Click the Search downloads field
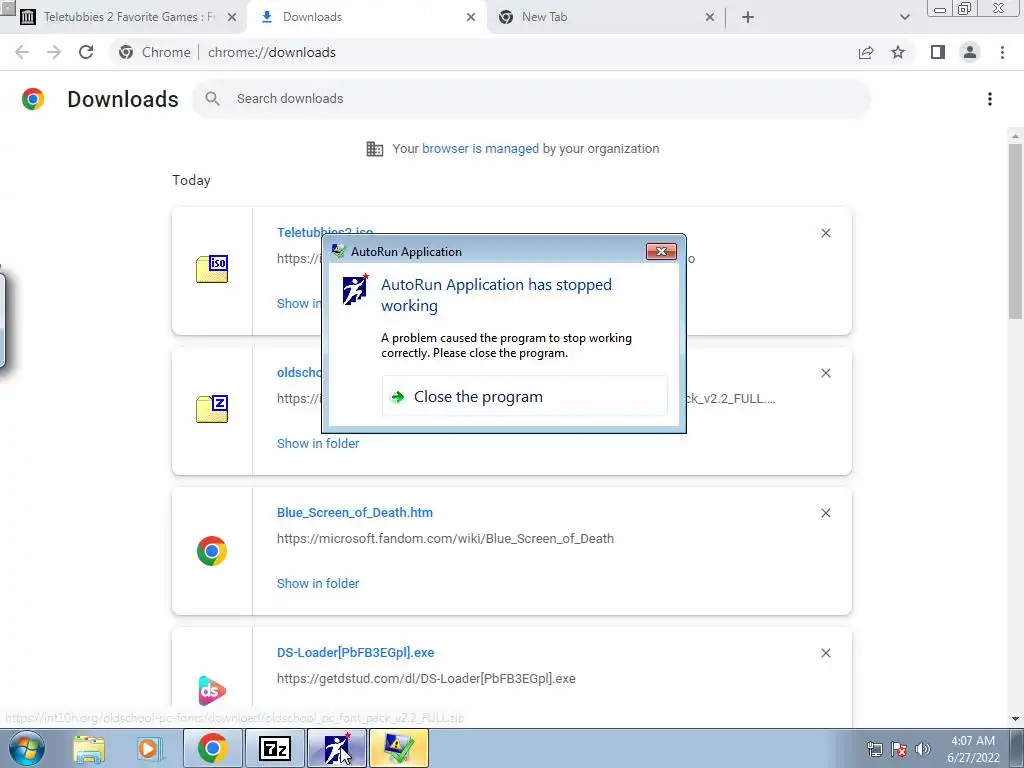Viewport: 1024px width, 768px height. [531, 99]
